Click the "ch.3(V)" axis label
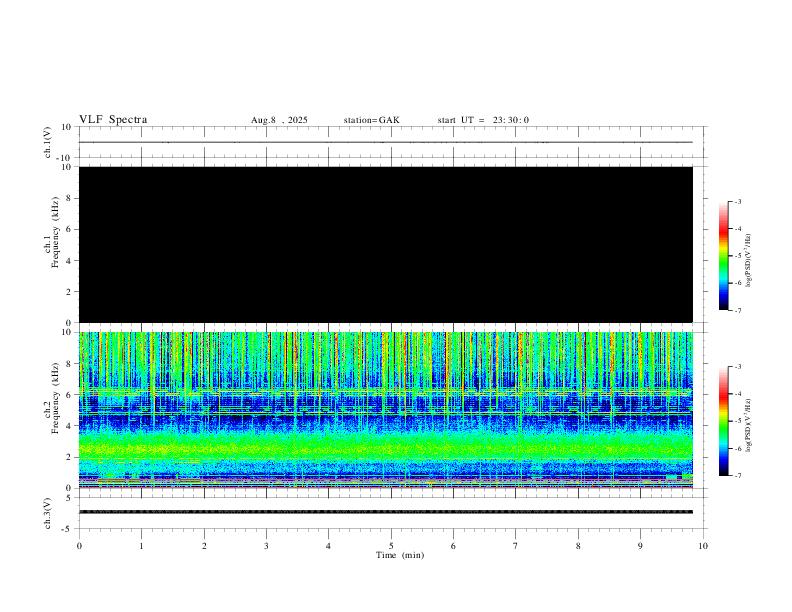792x612 pixels. pos(47,514)
